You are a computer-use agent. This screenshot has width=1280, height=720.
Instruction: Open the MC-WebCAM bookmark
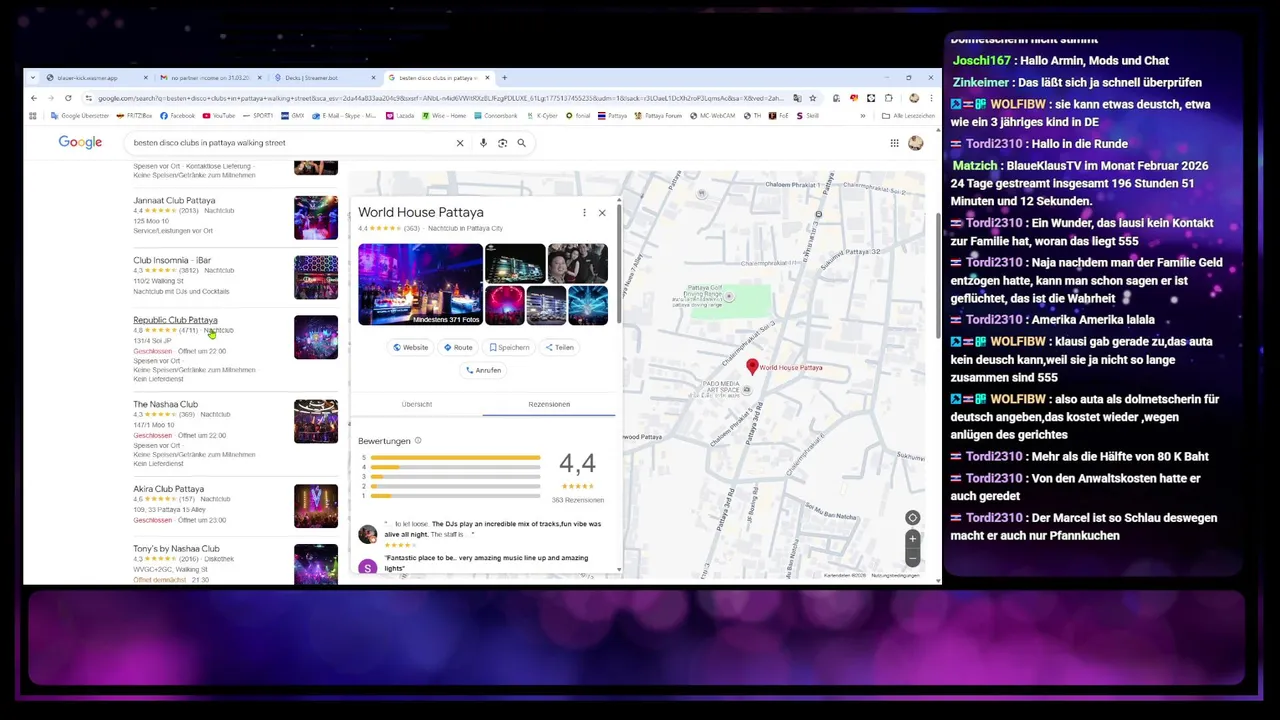[713, 116]
